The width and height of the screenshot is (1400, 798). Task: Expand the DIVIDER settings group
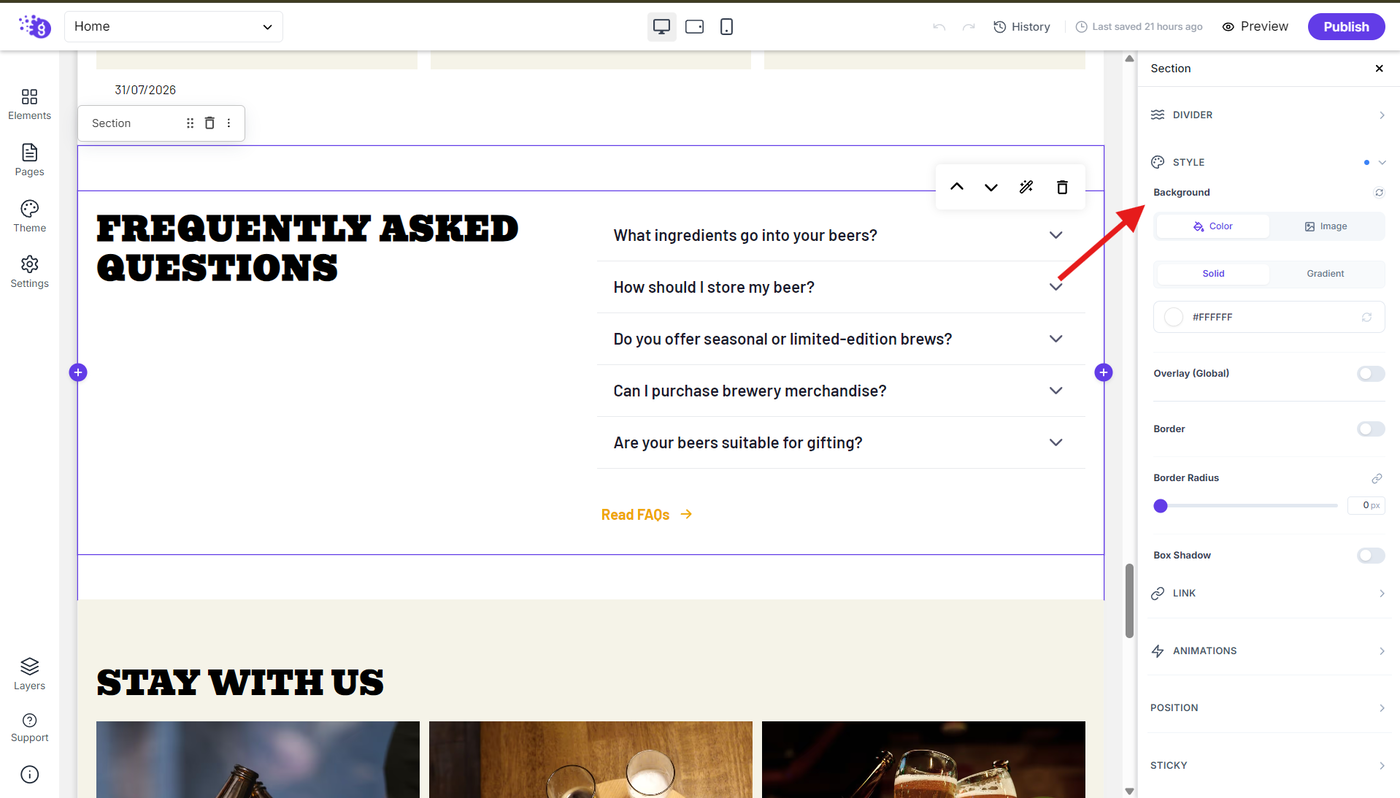(1268, 115)
